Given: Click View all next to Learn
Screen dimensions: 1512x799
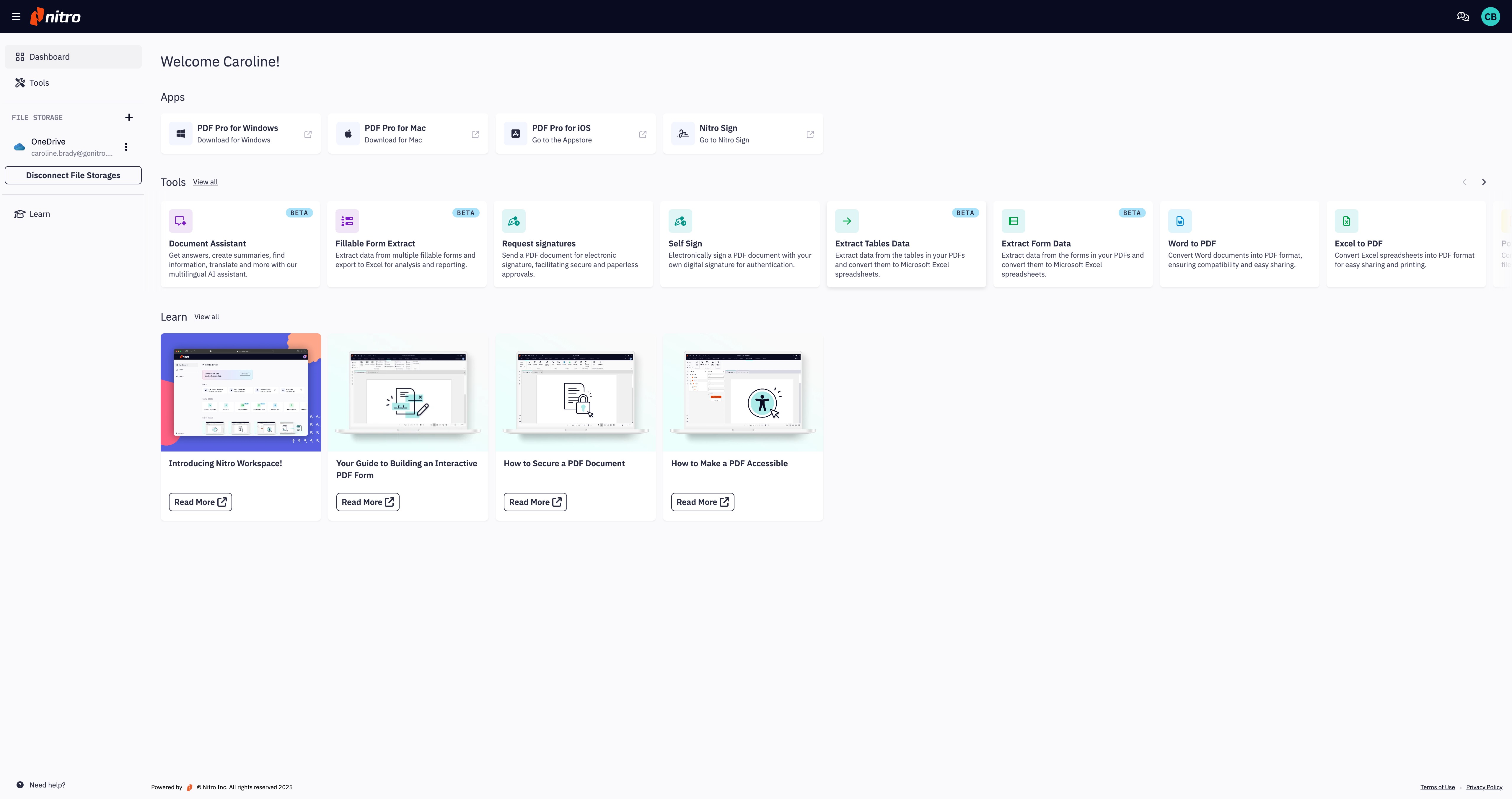Looking at the screenshot, I should click(207, 317).
